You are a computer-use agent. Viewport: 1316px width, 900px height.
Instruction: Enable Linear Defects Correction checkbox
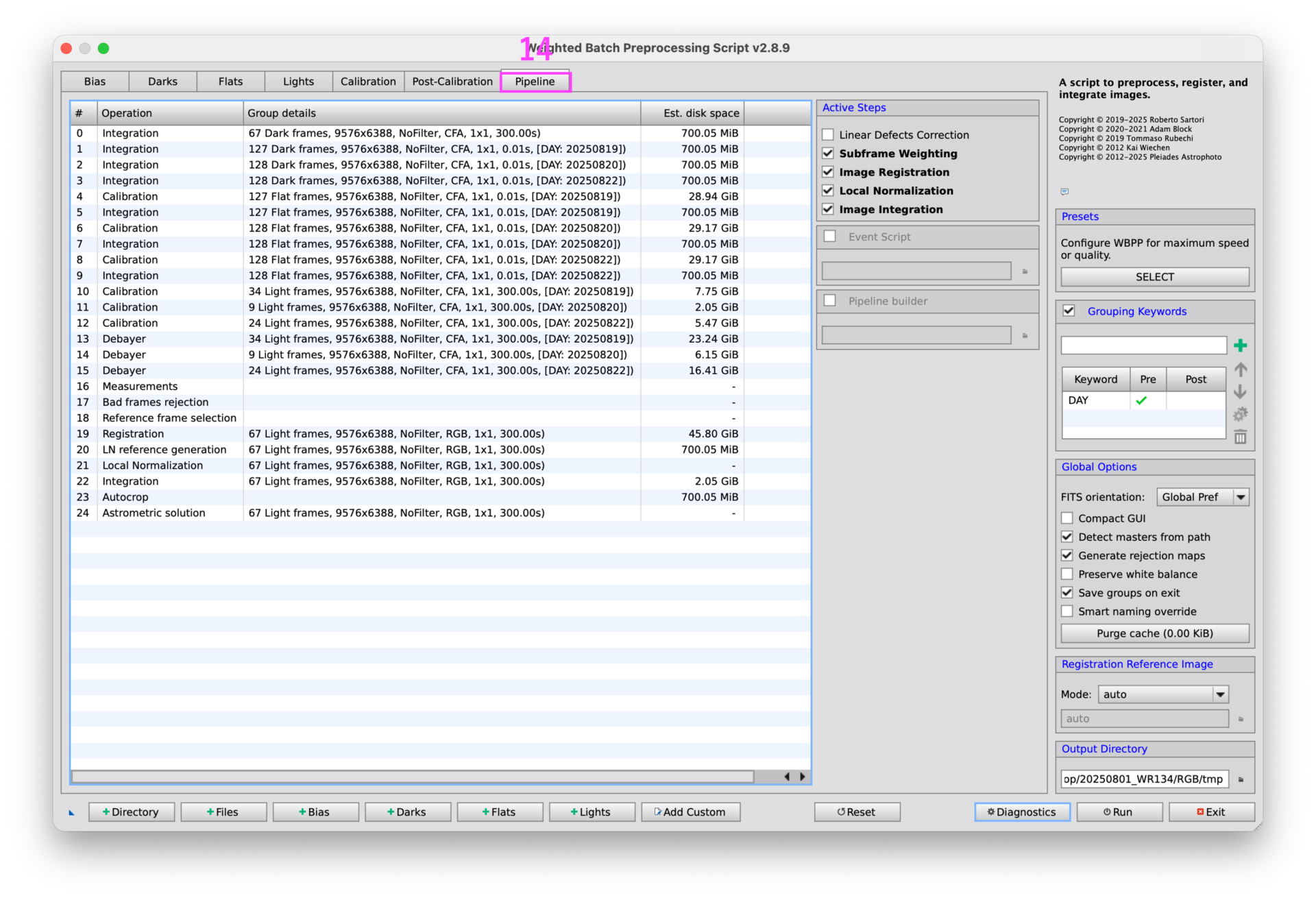coord(828,135)
